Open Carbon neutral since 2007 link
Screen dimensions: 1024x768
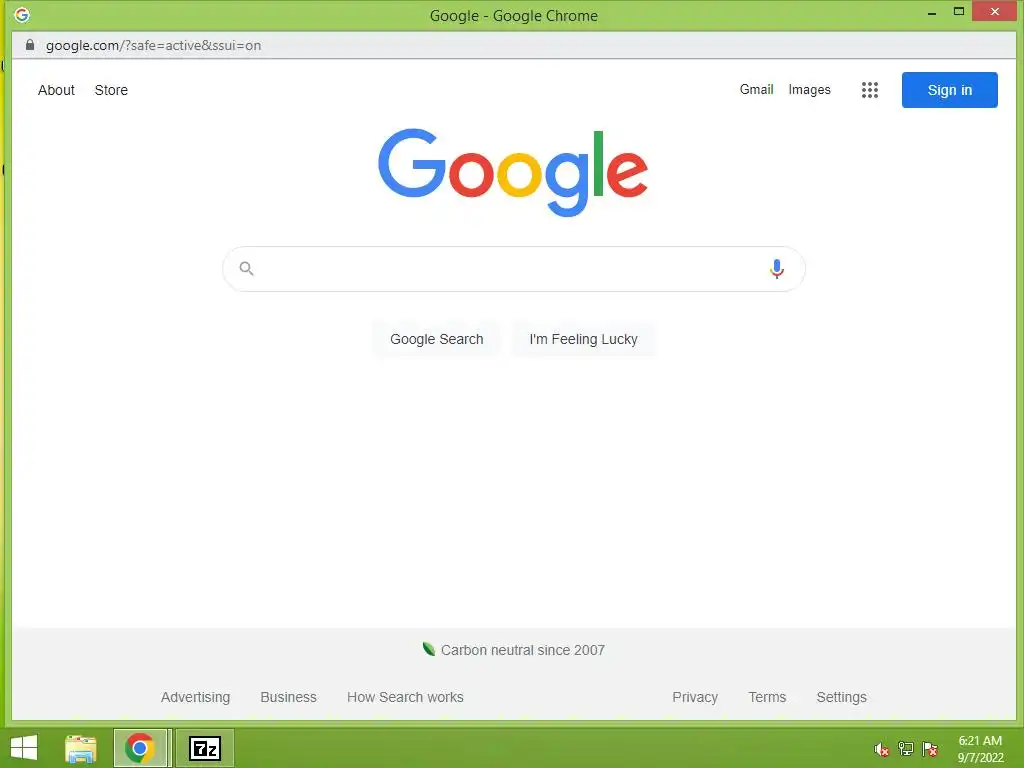(x=522, y=650)
